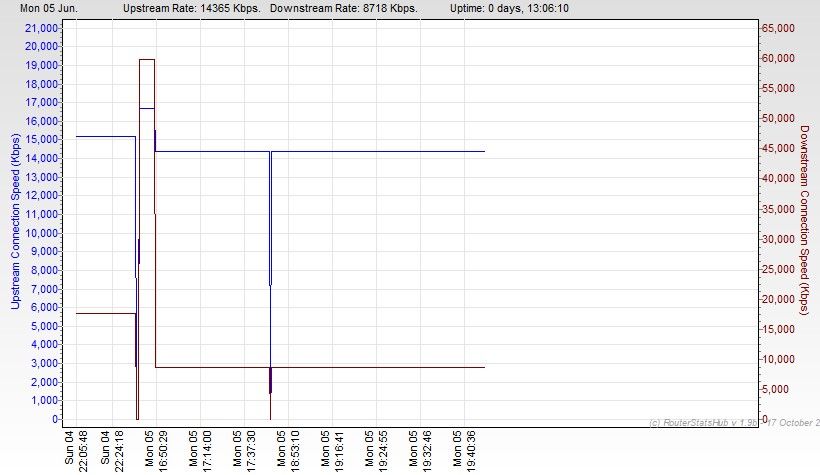Click the 21,000 tick on upstream axis
820x475 pixels.
39,28
